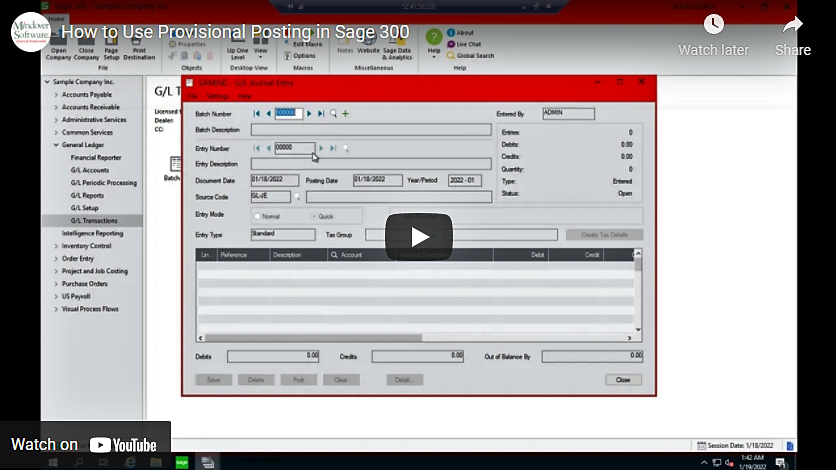Screen dimensions: 836x470
Task: Click Options in Macros group
Action: pos(300,55)
